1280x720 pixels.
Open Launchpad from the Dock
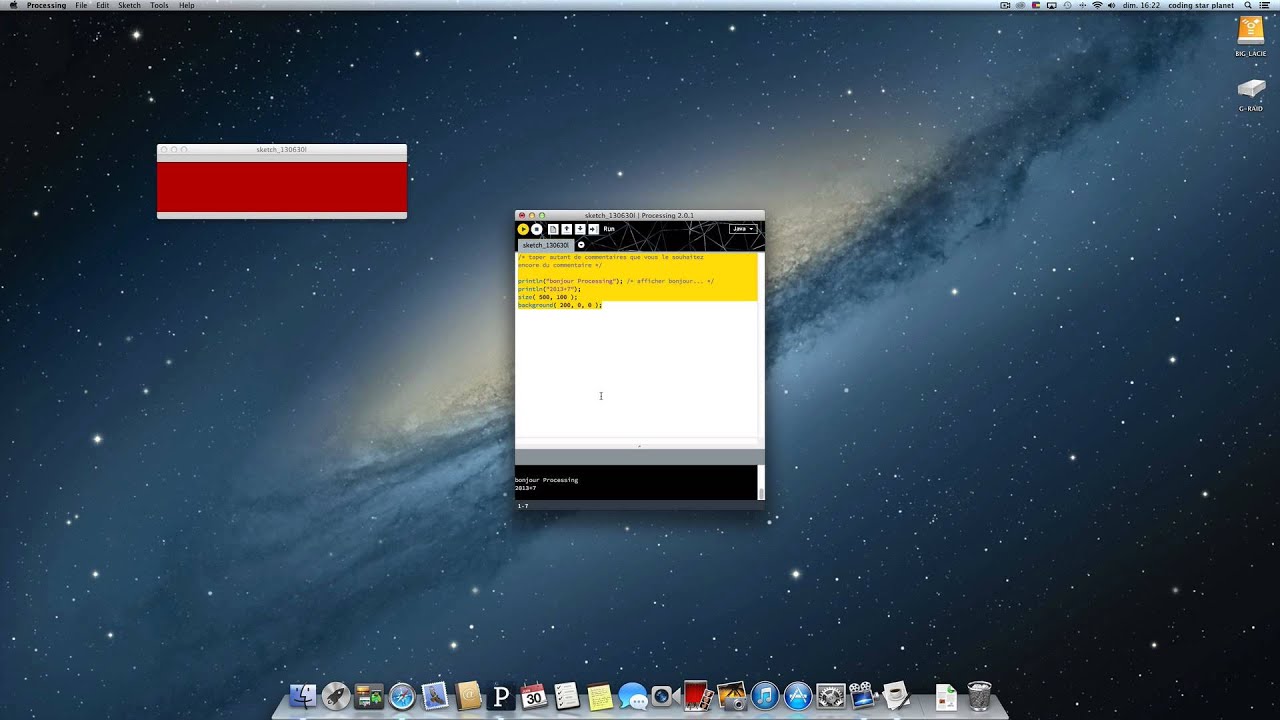pos(336,696)
